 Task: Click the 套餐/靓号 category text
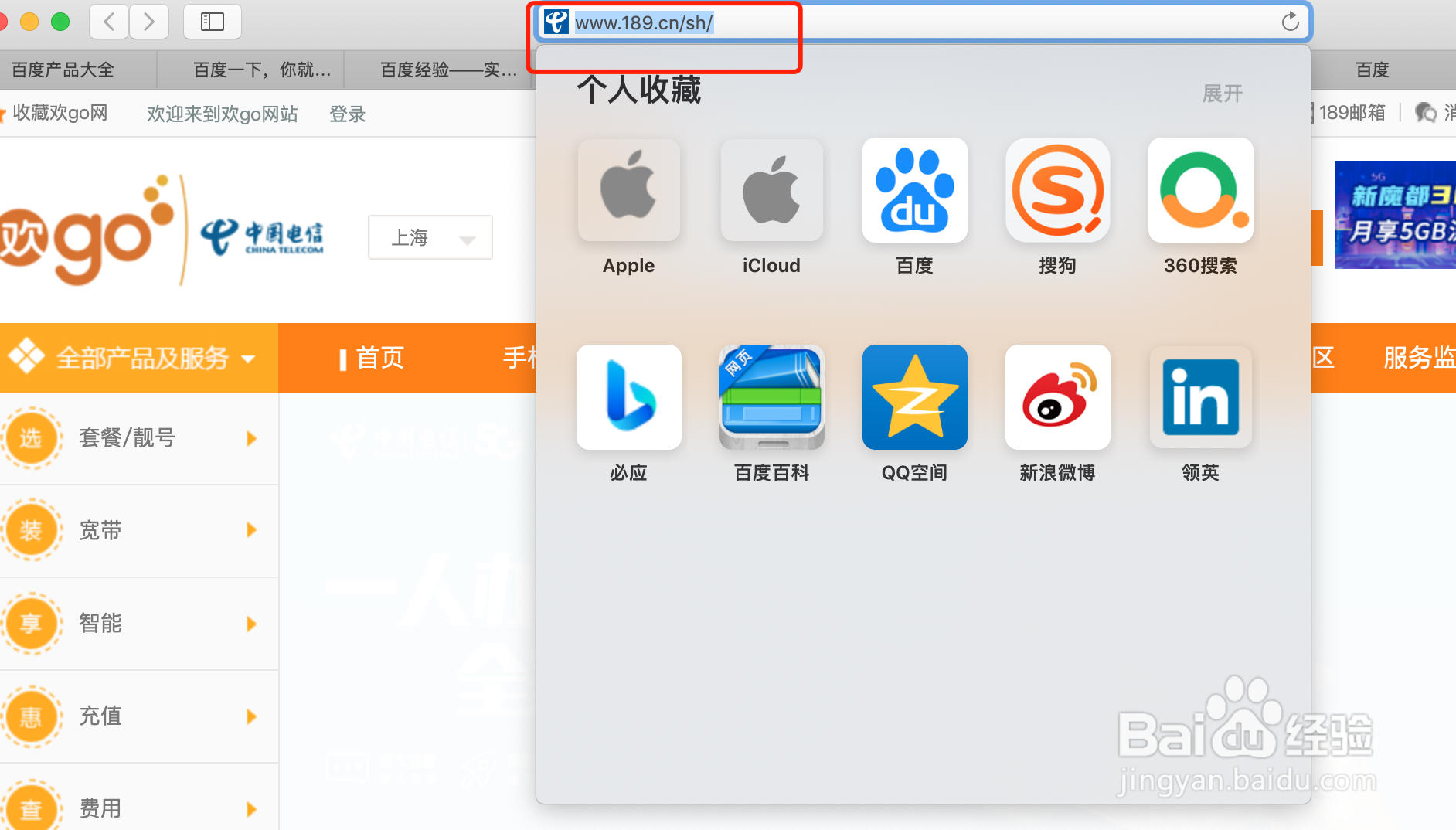tap(128, 438)
